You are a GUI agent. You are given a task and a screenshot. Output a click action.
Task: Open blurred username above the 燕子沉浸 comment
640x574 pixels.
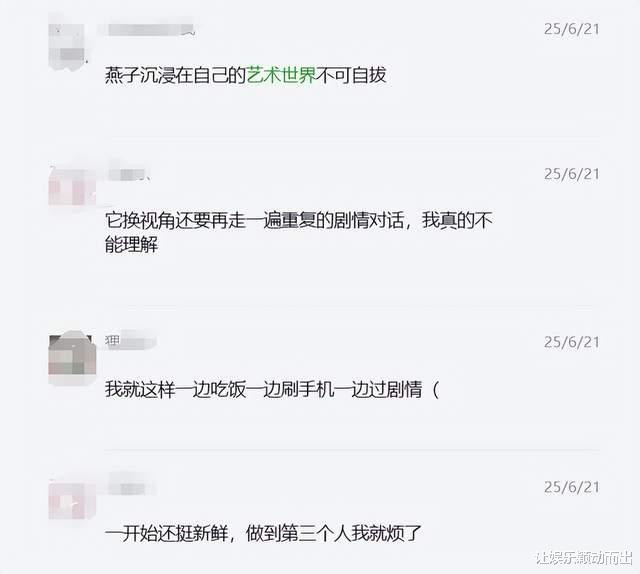pyautogui.click(x=146, y=29)
